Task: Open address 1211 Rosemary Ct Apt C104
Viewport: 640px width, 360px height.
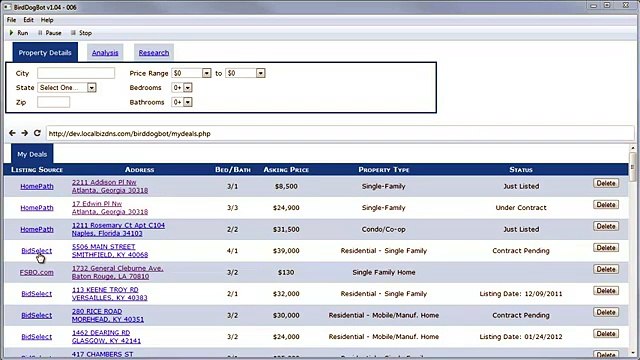Action: pyautogui.click(x=118, y=229)
